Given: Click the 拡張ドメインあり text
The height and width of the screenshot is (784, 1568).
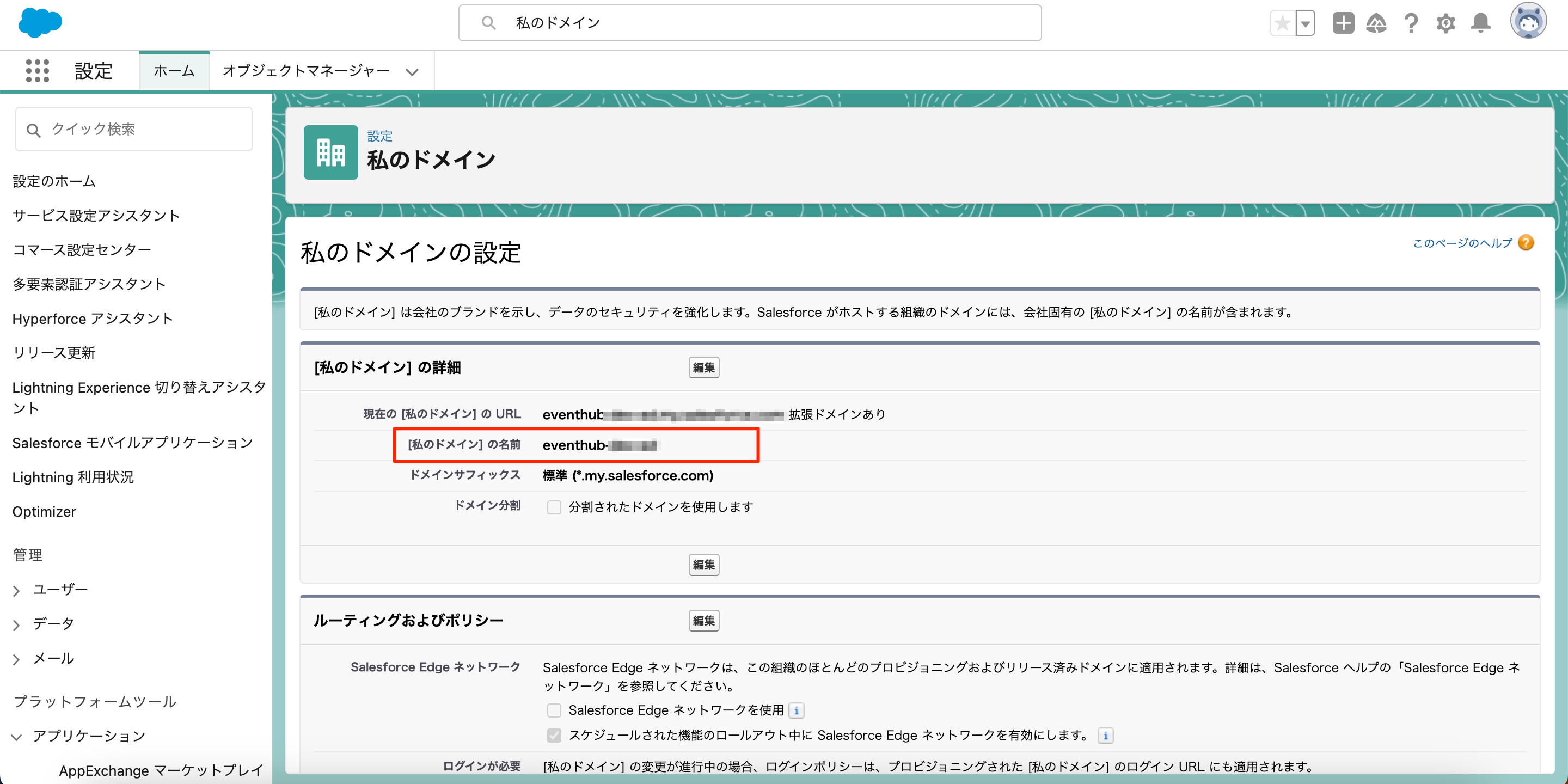Looking at the screenshot, I should [837, 414].
